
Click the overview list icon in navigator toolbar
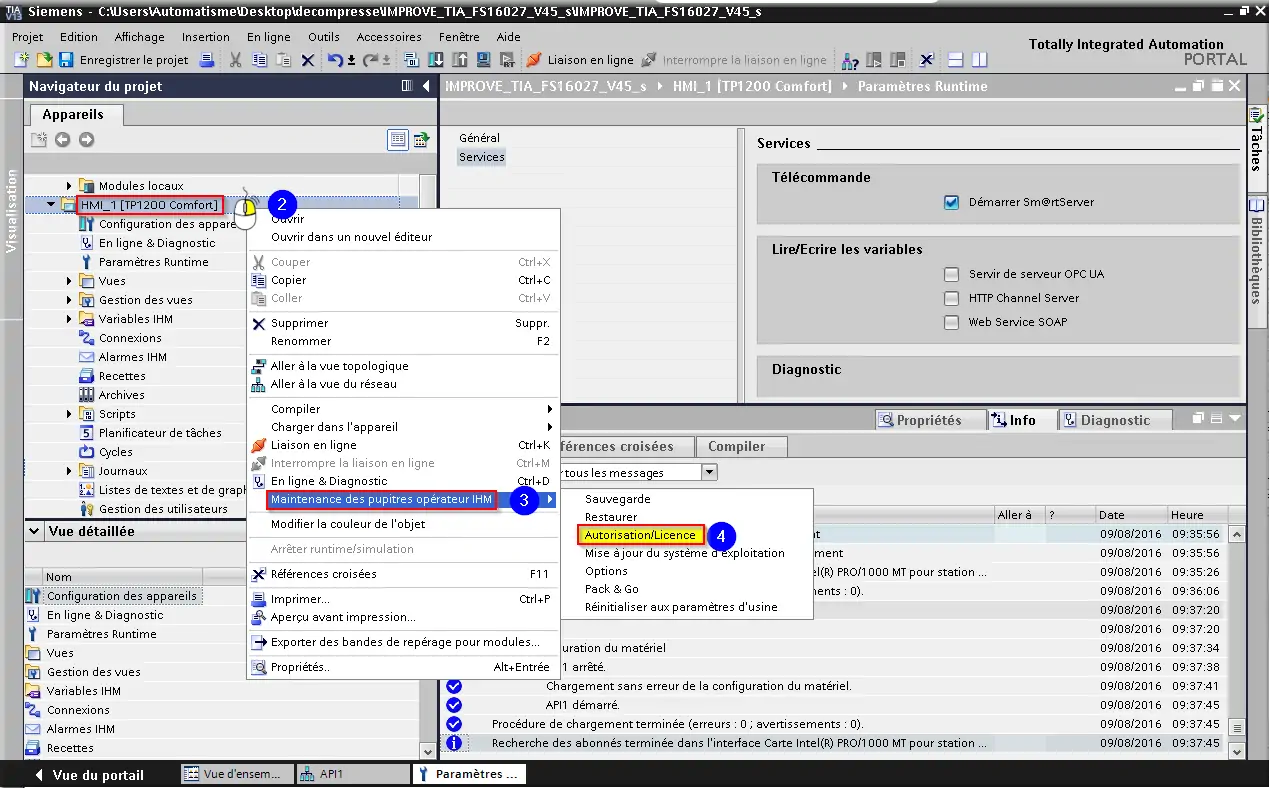[398, 139]
